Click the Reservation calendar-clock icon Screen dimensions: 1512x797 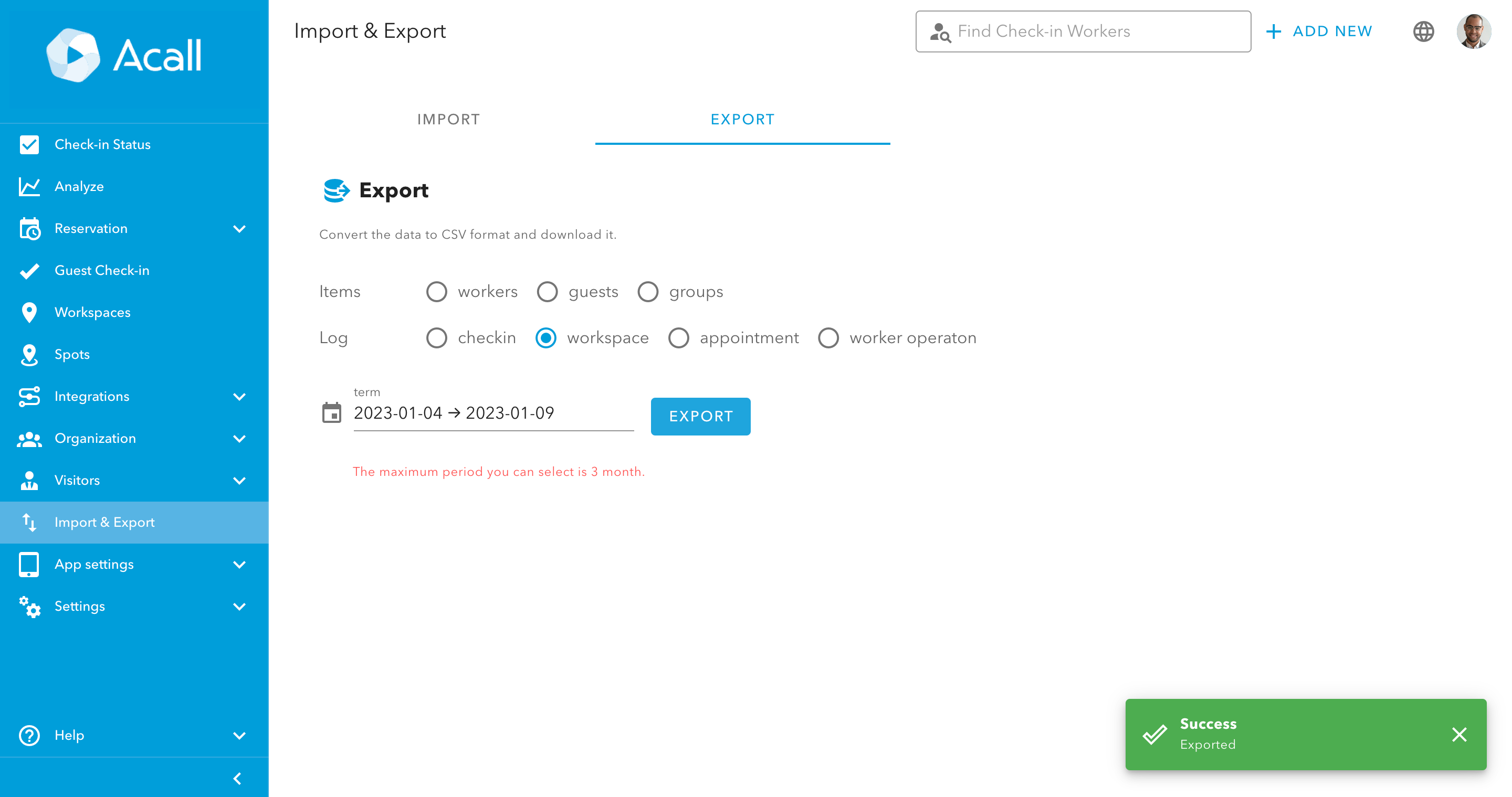(29, 229)
